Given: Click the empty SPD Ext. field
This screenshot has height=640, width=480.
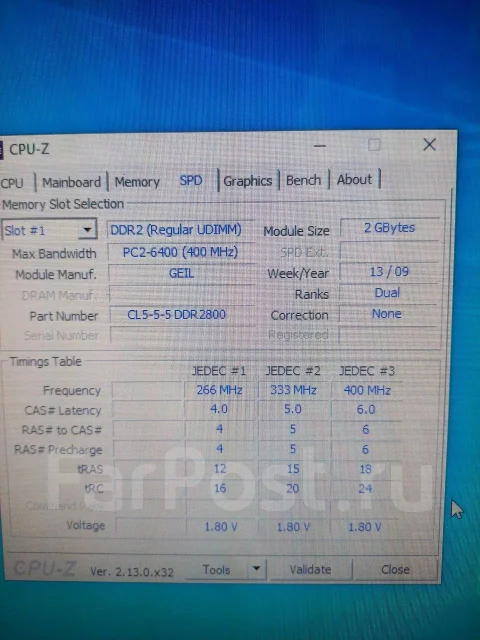Looking at the screenshot, I should pos(389,251).
